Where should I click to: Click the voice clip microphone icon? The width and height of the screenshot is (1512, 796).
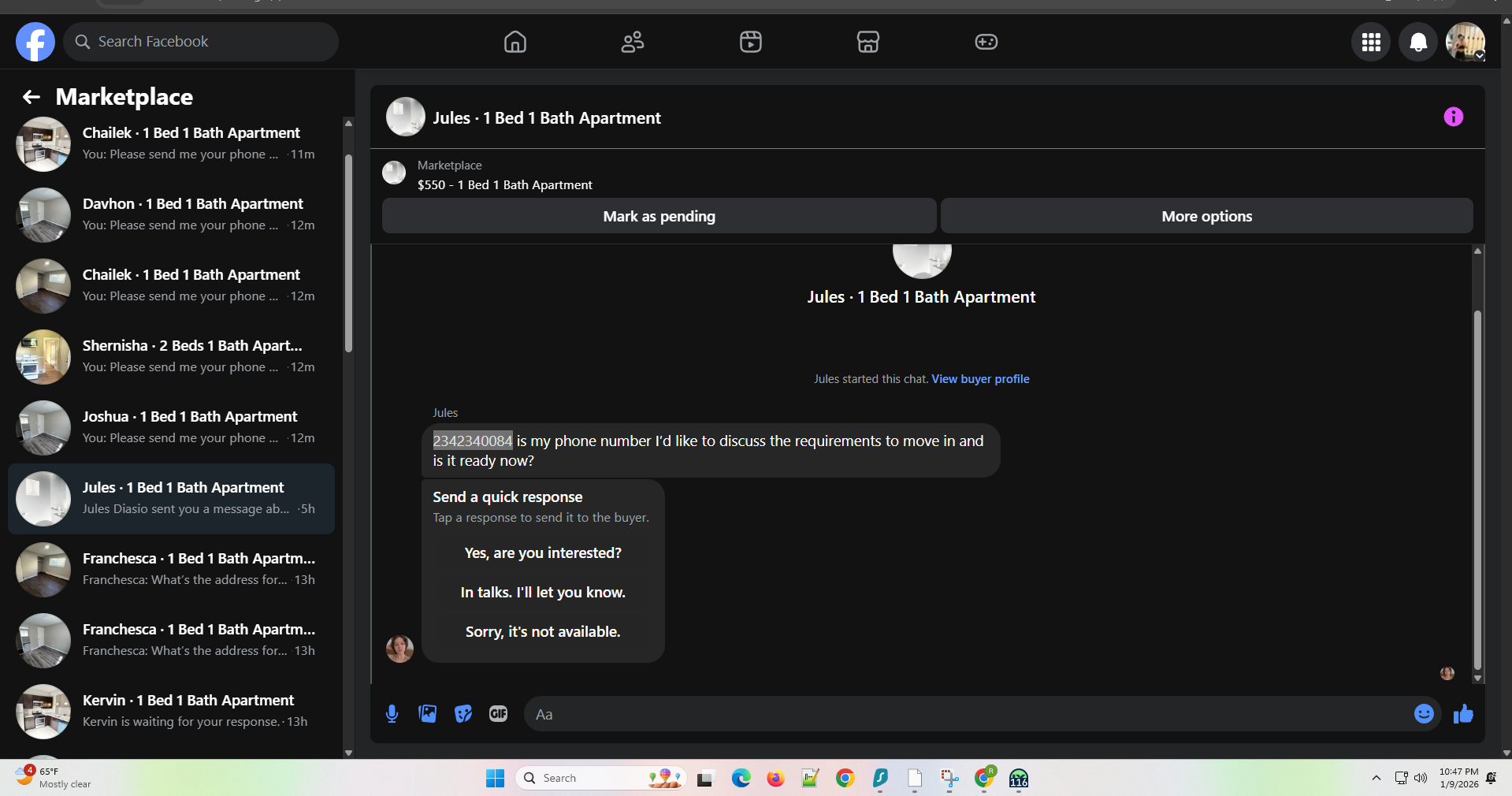(392, 714)
